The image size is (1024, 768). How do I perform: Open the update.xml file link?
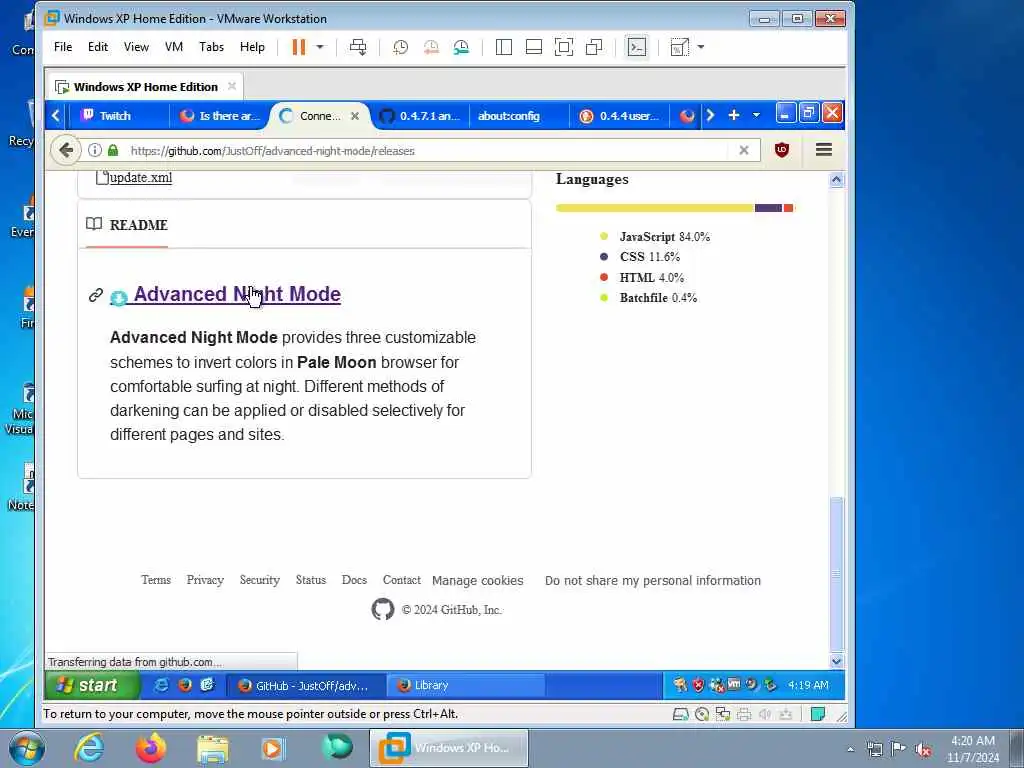click(x=140, y=178)
